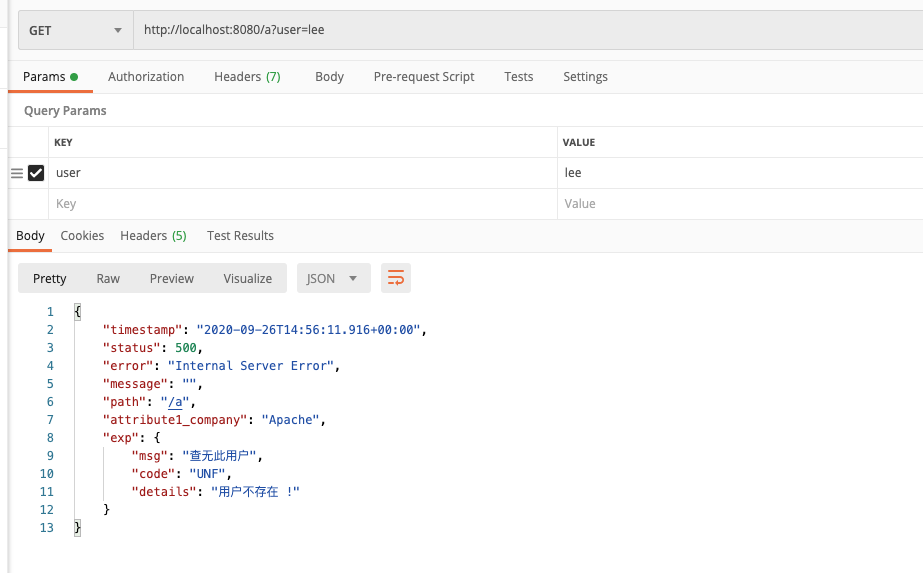
Task: Select the request Body tab
Action: coord(329,77)
